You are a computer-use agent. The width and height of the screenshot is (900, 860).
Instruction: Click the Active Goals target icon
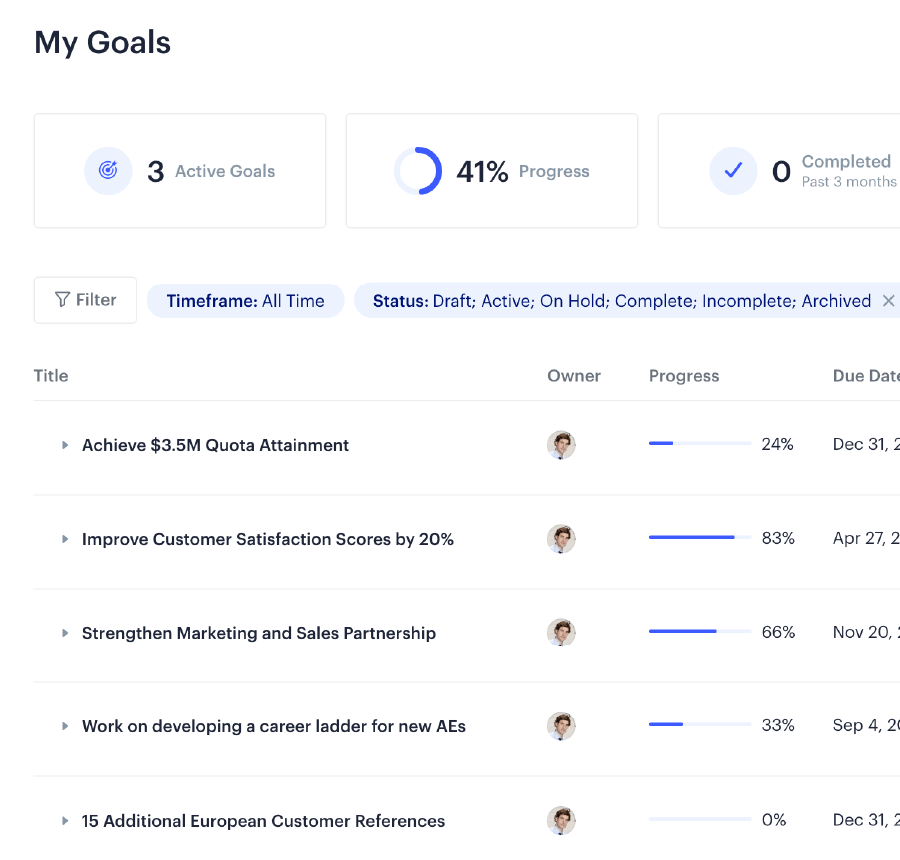click(x=108, y=171)
